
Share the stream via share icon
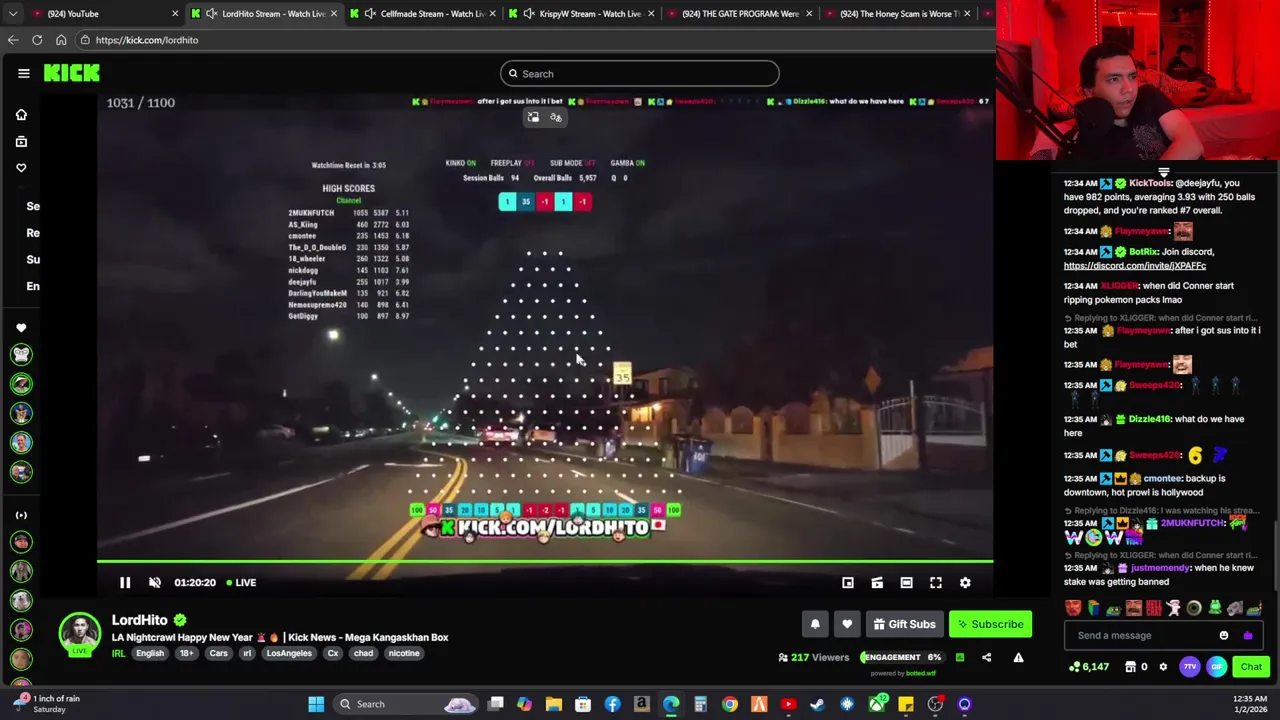click(x=987, y=657)
